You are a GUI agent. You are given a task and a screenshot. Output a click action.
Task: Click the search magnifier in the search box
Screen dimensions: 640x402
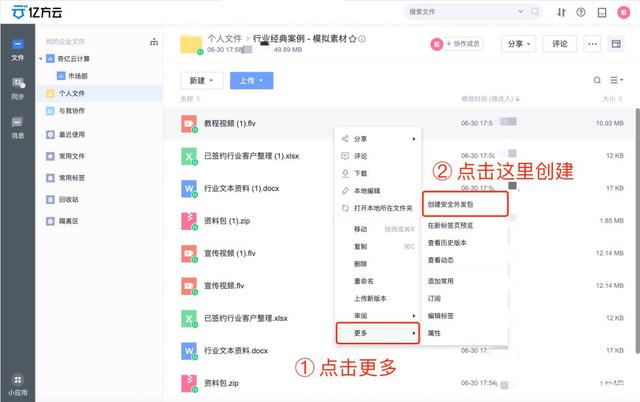[x=535, y=12]
